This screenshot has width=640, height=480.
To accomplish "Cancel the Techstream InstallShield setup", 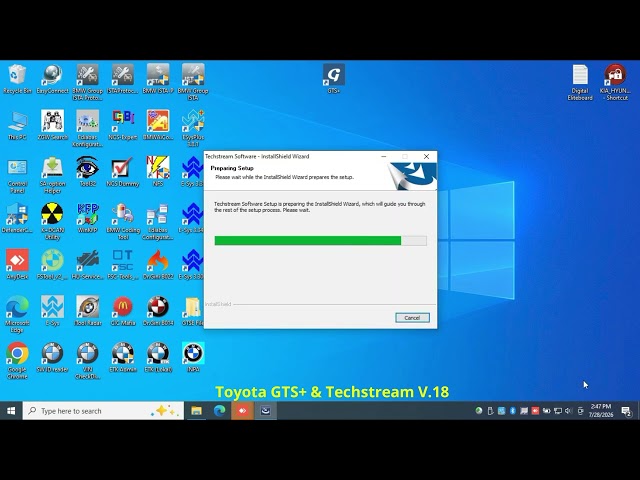I will (x=412, y=318).
